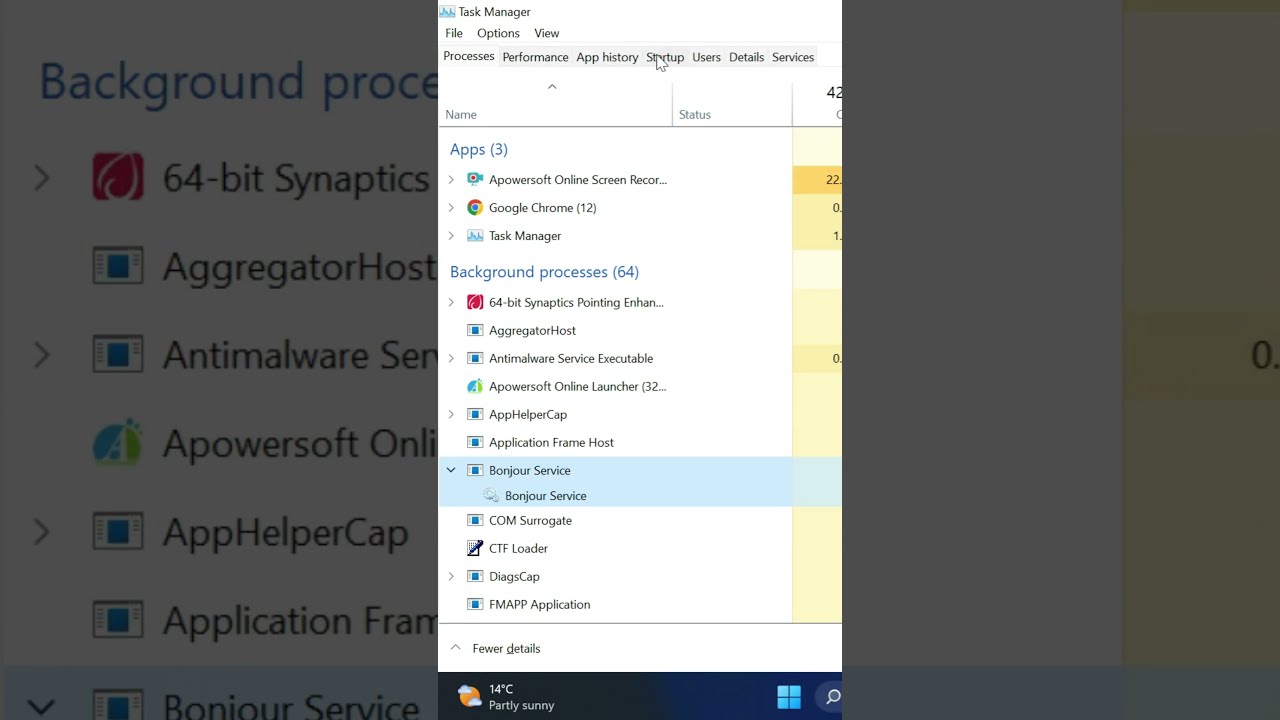1280x720 pixels.
Task: Click the 64-bit Synaptics Pointing Enhancer icon
Action: pyautogui.click(x=475, y=302)
